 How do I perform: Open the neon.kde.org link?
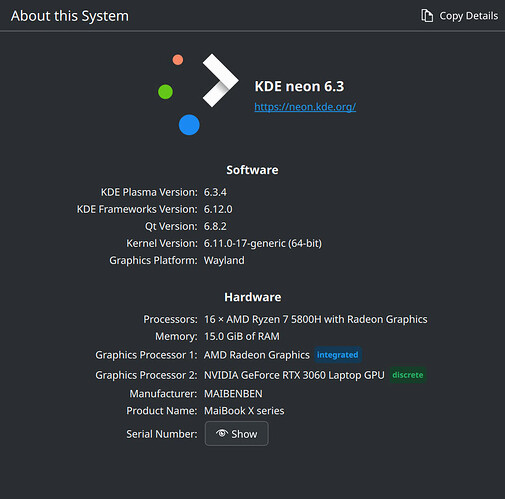tap(305, 107)
